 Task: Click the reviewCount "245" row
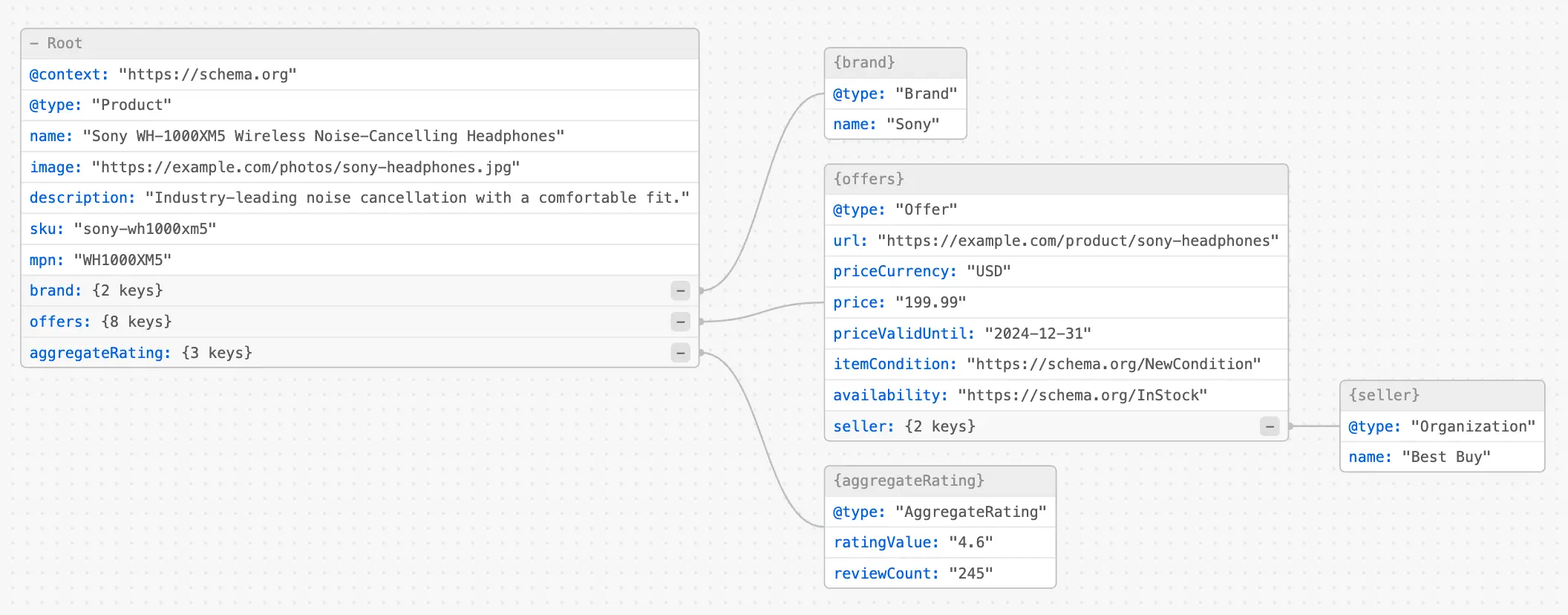[x=940, y=573]
